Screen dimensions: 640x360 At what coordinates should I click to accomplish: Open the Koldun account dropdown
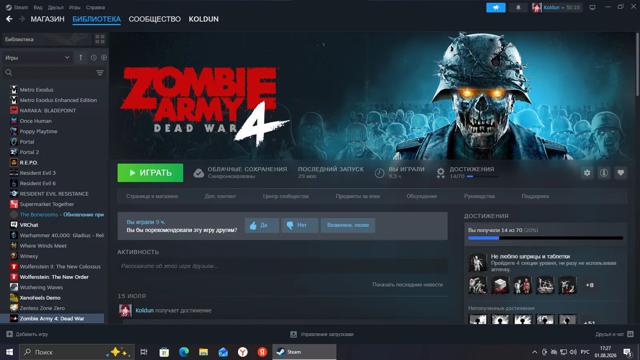(556, 7)
